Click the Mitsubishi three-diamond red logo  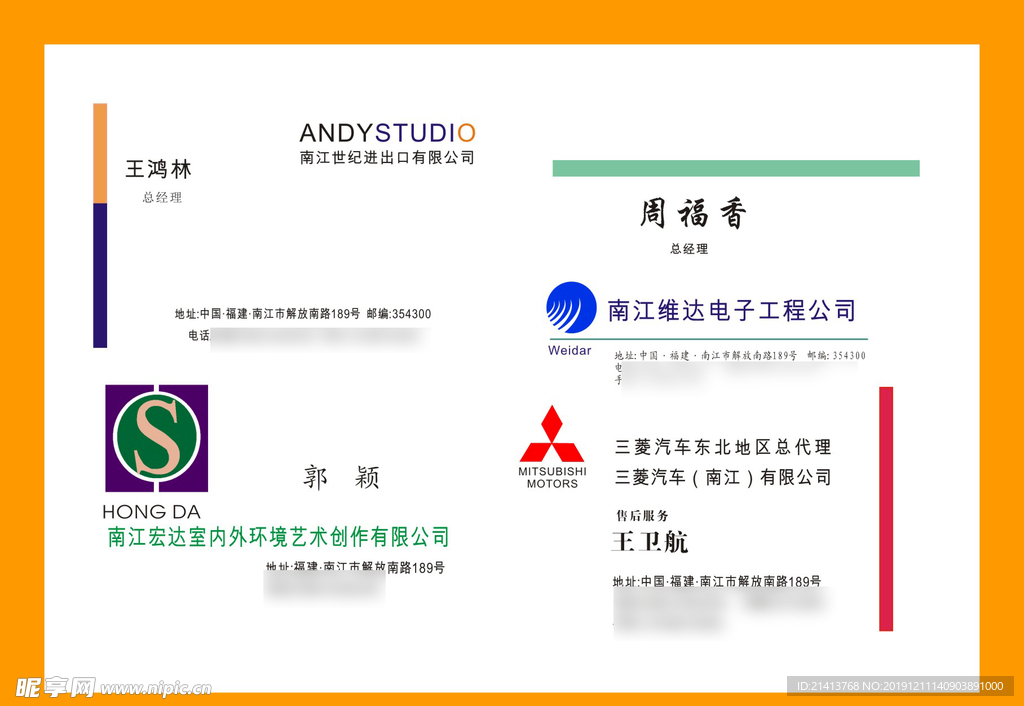tap(551, 434)
